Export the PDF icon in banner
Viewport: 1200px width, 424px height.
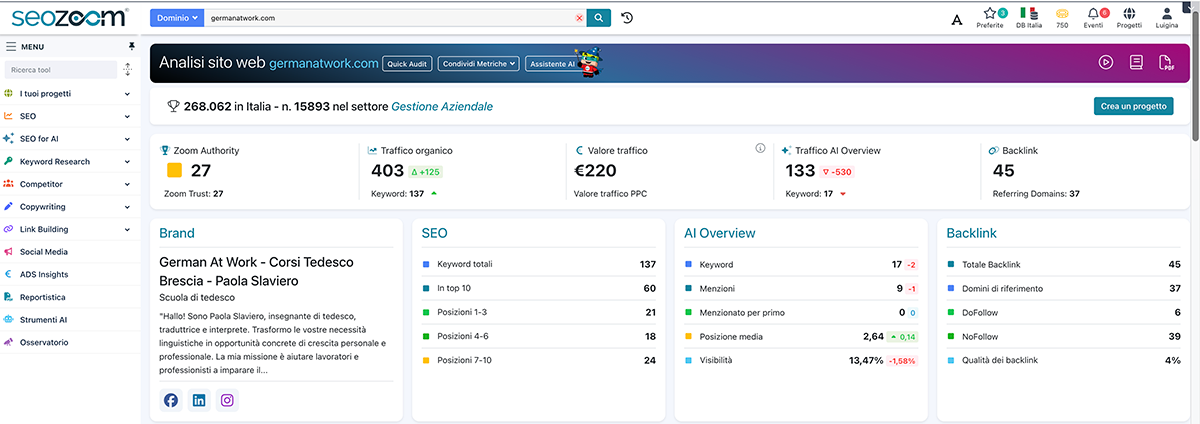click(x=1166, y=62)
